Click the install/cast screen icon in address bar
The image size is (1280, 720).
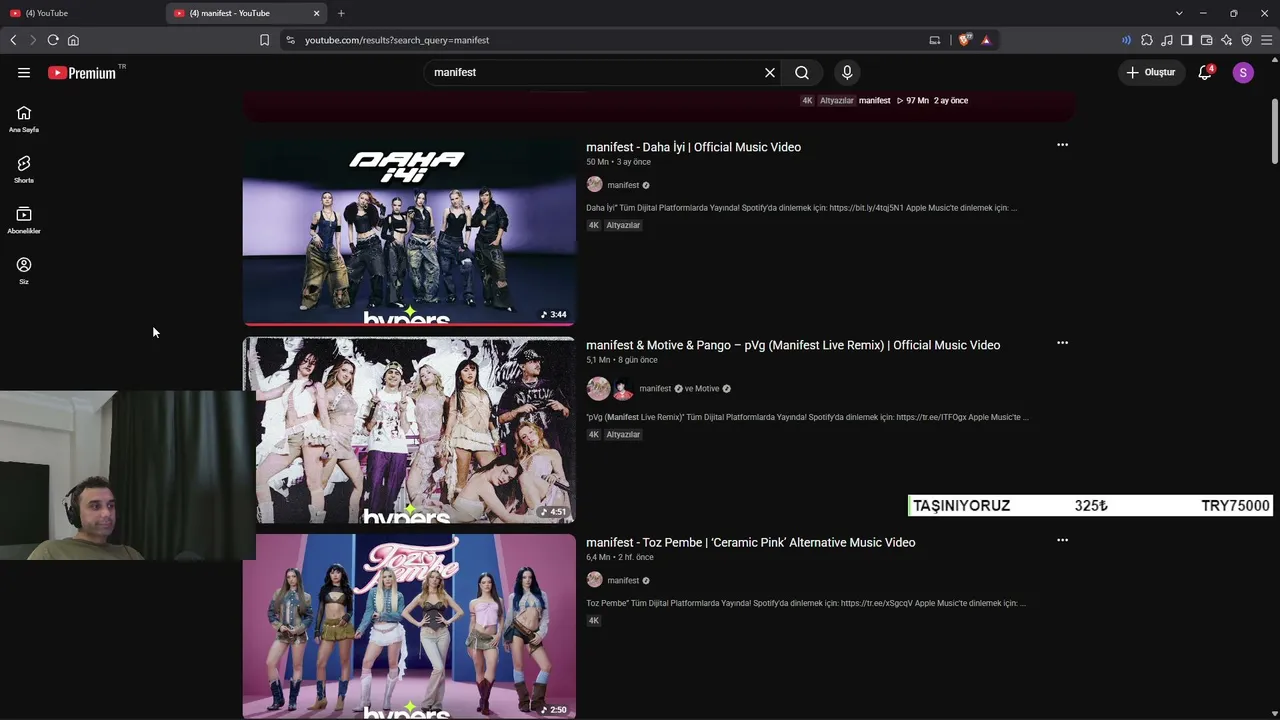[x=935, y=40]
